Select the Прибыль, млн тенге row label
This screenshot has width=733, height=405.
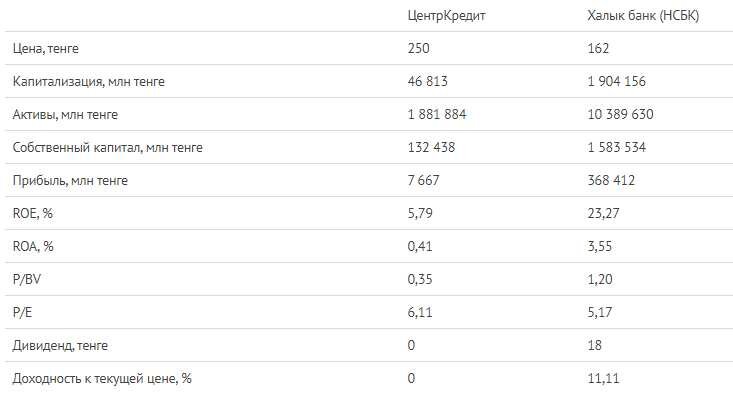pos(70,181)
